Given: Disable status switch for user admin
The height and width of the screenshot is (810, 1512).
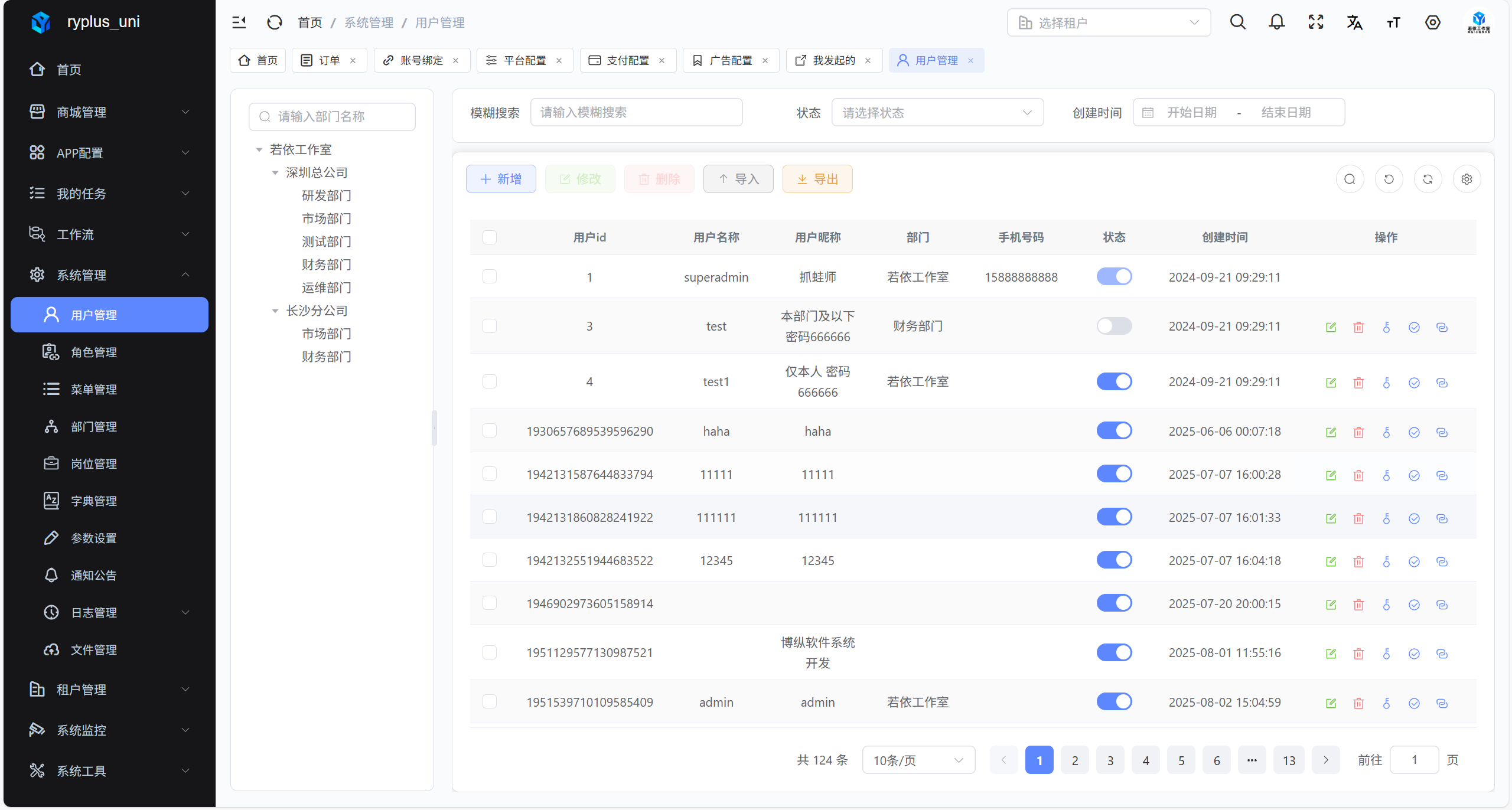Looking at the screenshot, I should [1114, 701].
